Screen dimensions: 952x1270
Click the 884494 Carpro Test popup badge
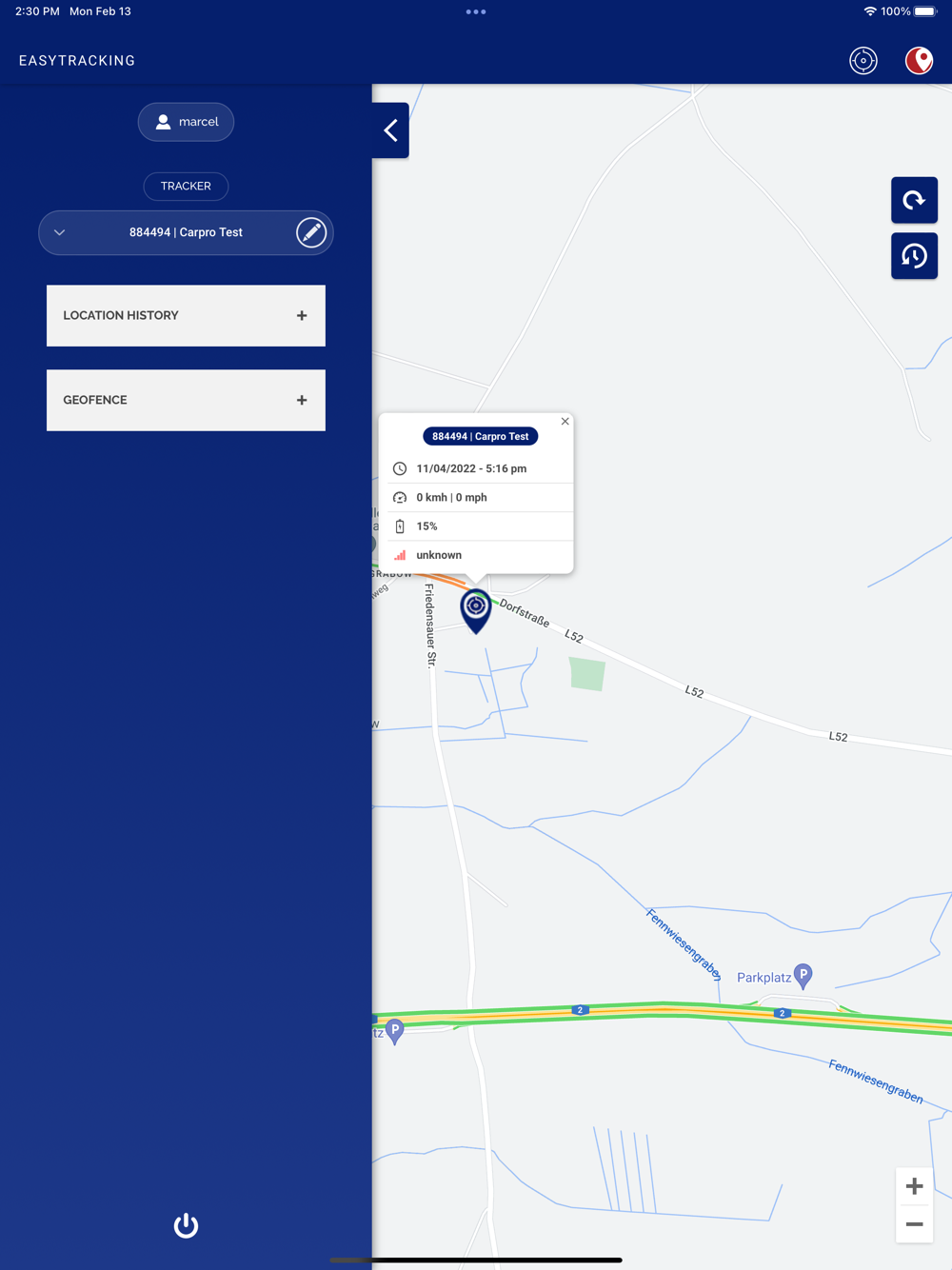pos(480,436)
